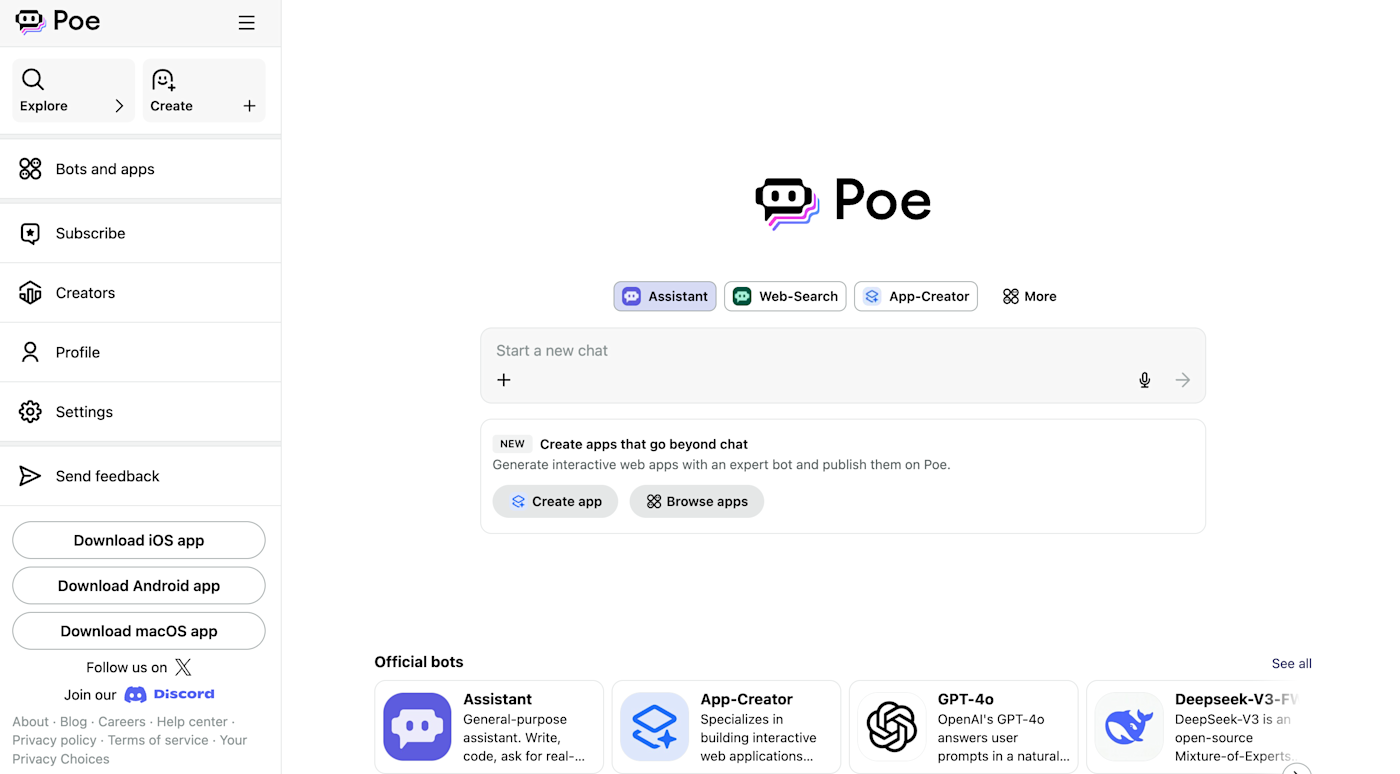Open the Discord invite link
The image size is (1400, 774).
click(169, 694)
